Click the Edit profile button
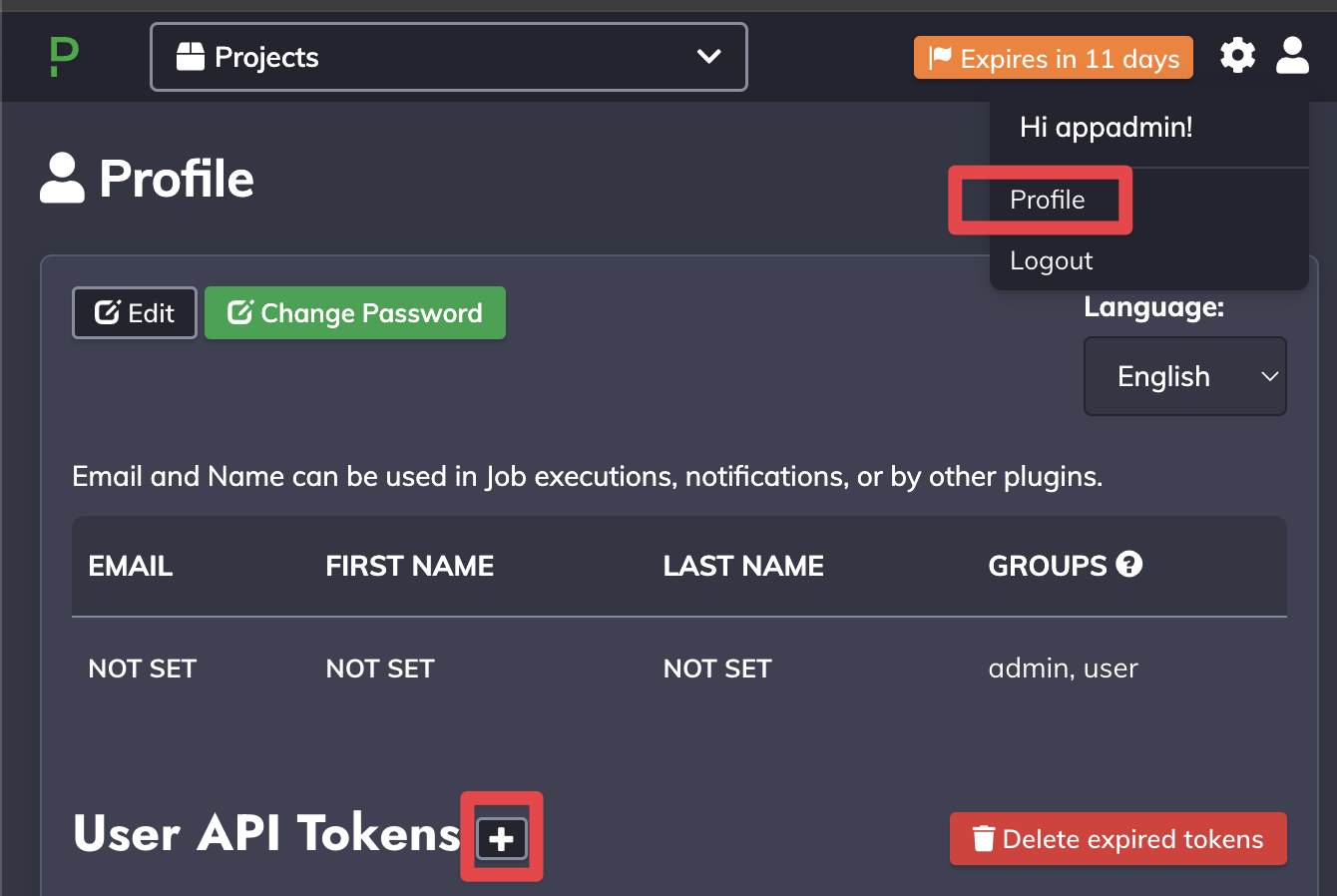 135,313
